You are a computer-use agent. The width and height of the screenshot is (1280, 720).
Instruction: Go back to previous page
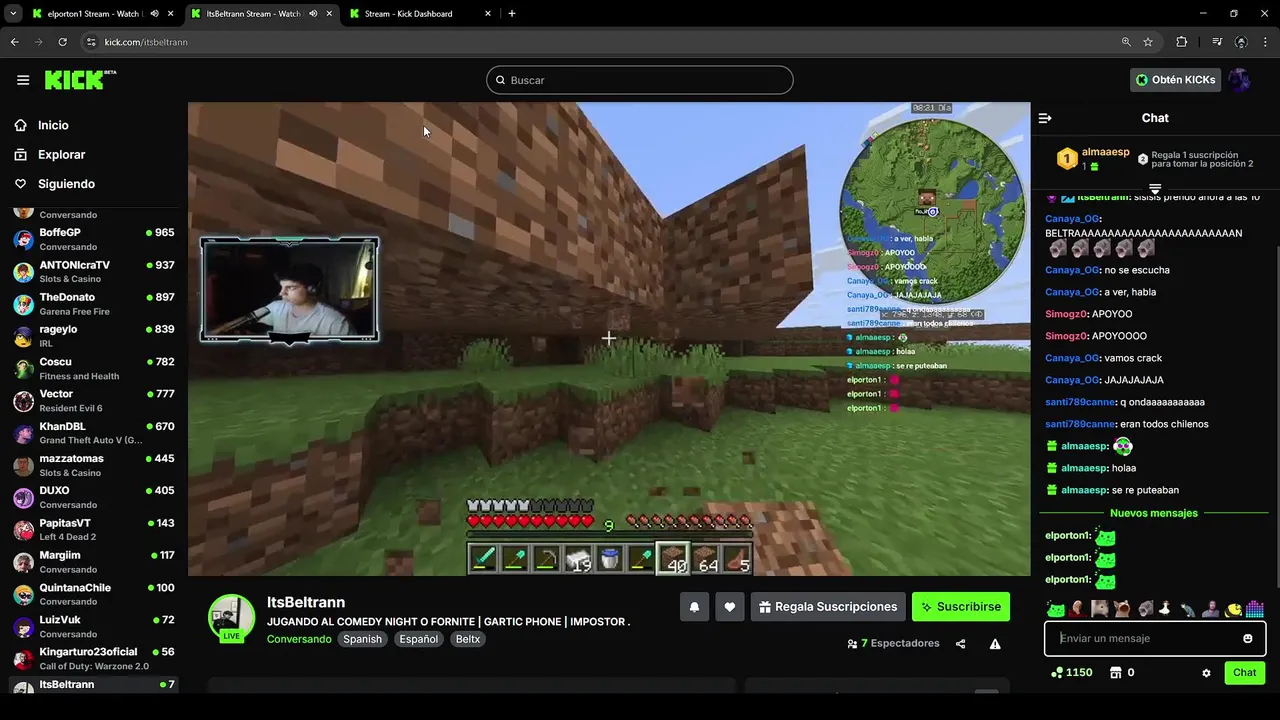pos(15,42)
